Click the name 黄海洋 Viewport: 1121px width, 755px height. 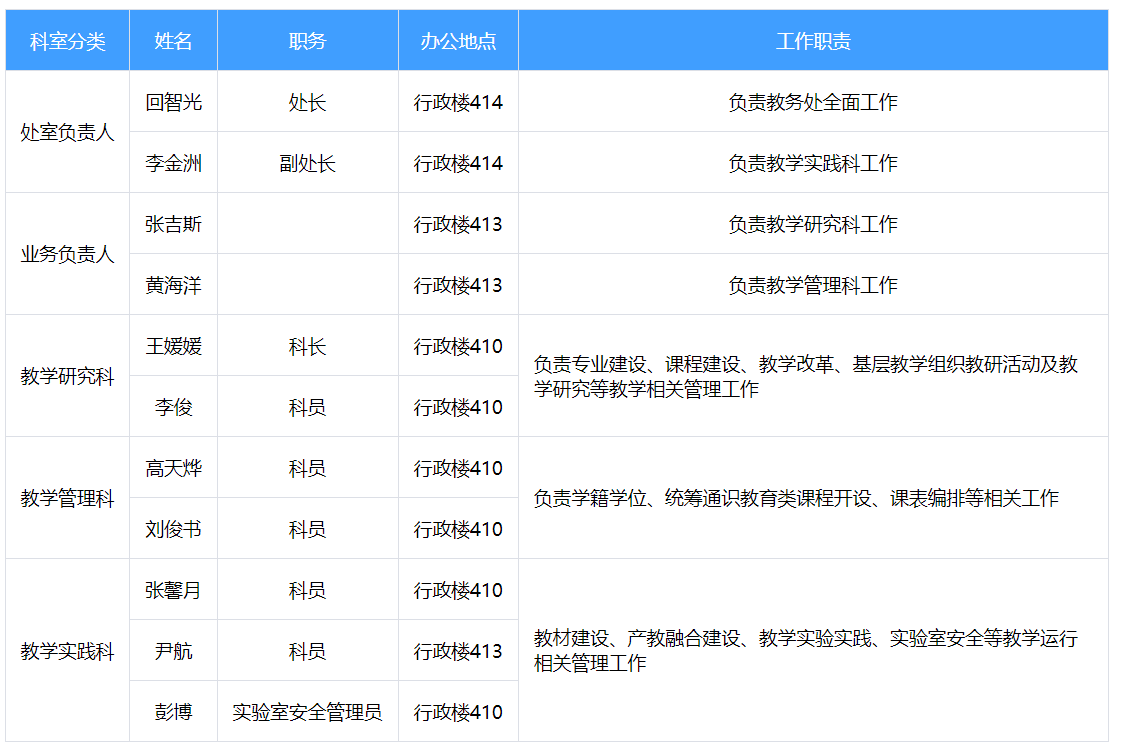[173, 285]
